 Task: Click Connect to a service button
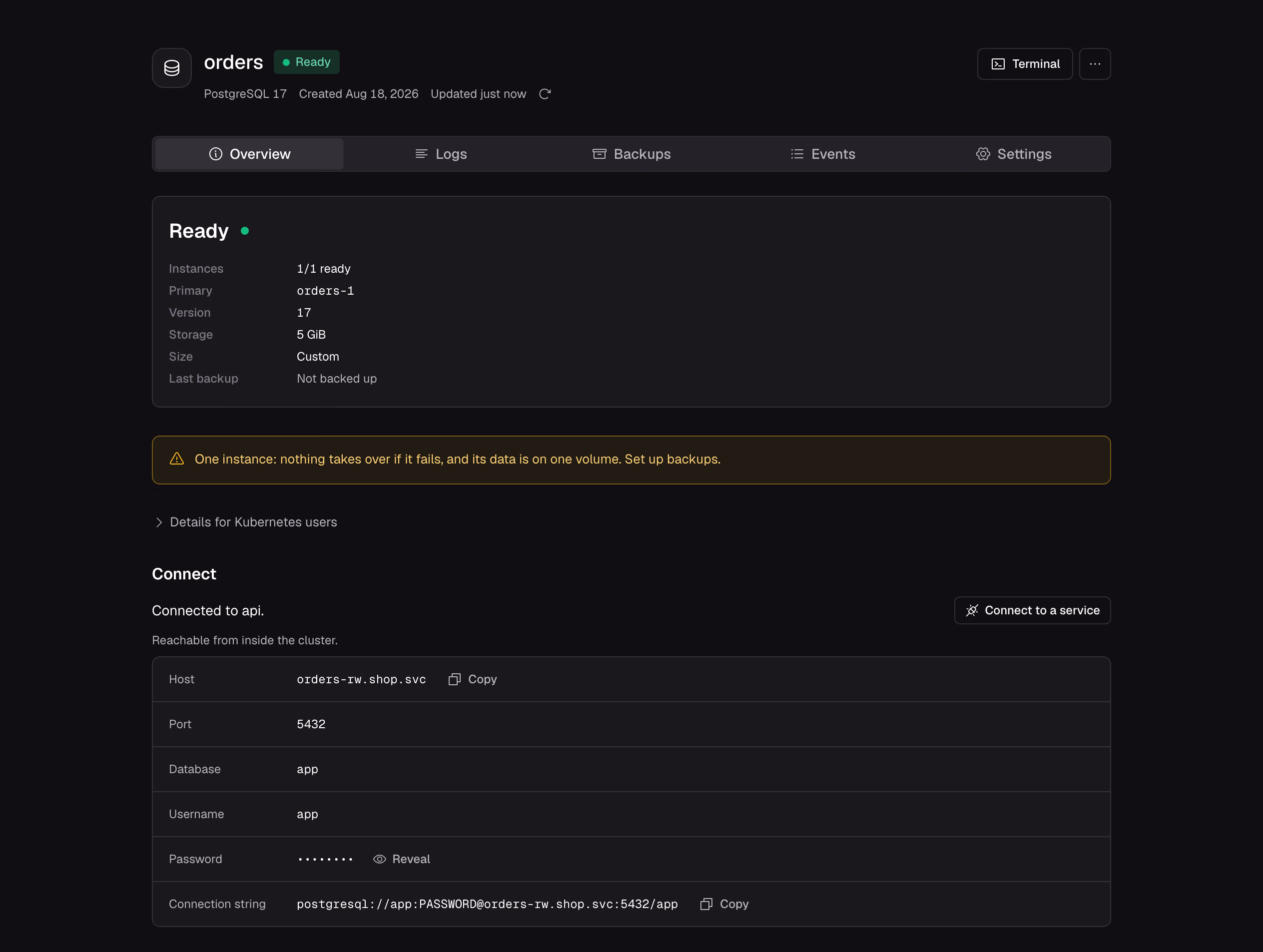click(1032, 610)
